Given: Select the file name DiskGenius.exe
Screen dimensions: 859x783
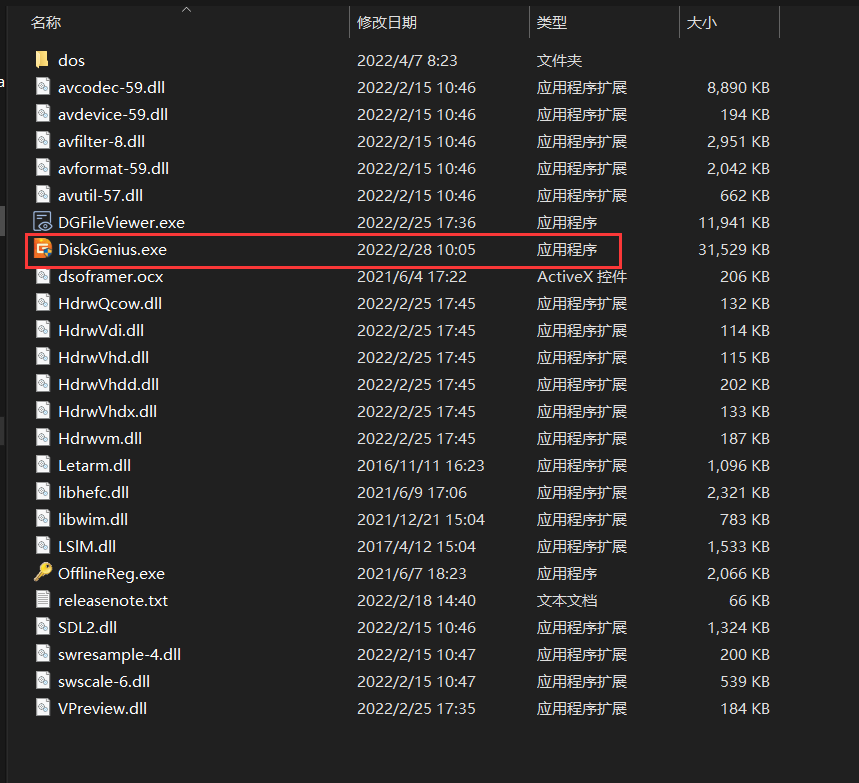Looking at the screenshot, I should tap(112, 250).
